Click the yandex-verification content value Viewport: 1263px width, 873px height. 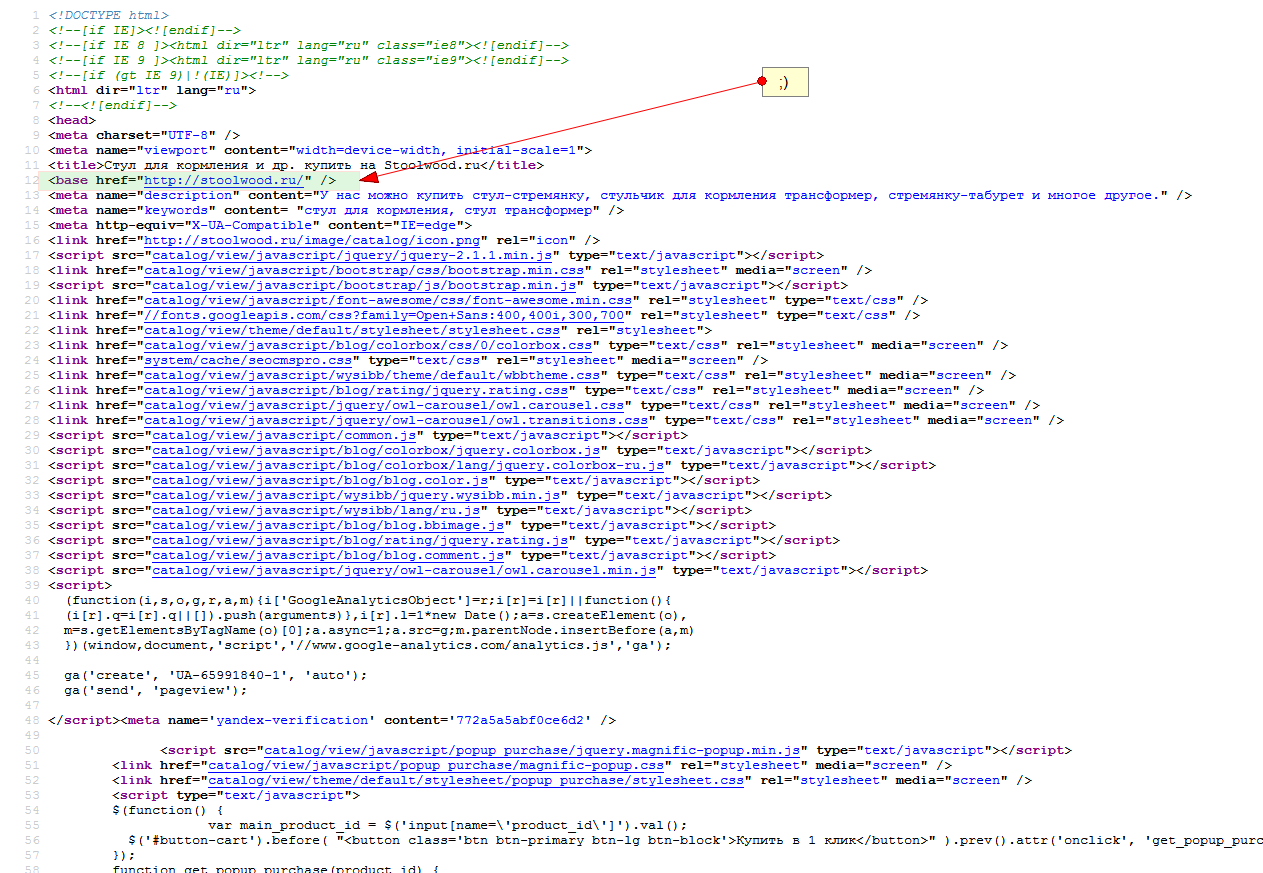[x=520, y=720]
